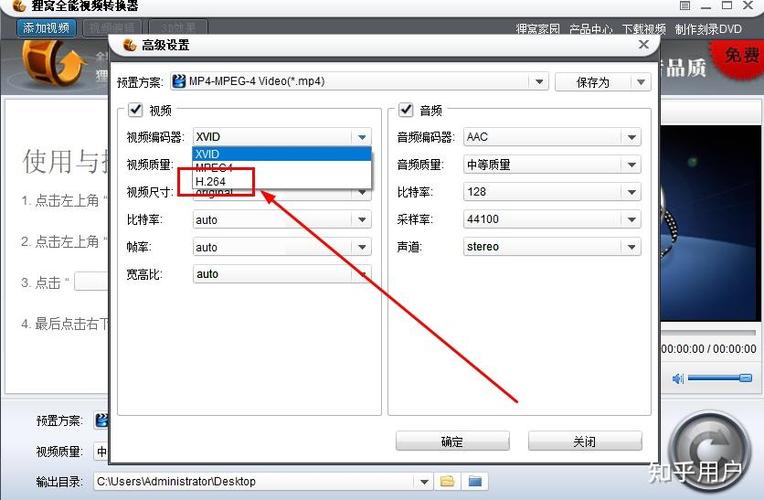Open the 产品中心 link
This screenshot has height=500, width=764.
click(x=591, y=29)
